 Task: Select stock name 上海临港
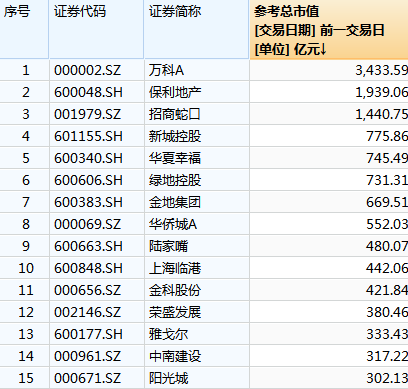tap(175, 268)
